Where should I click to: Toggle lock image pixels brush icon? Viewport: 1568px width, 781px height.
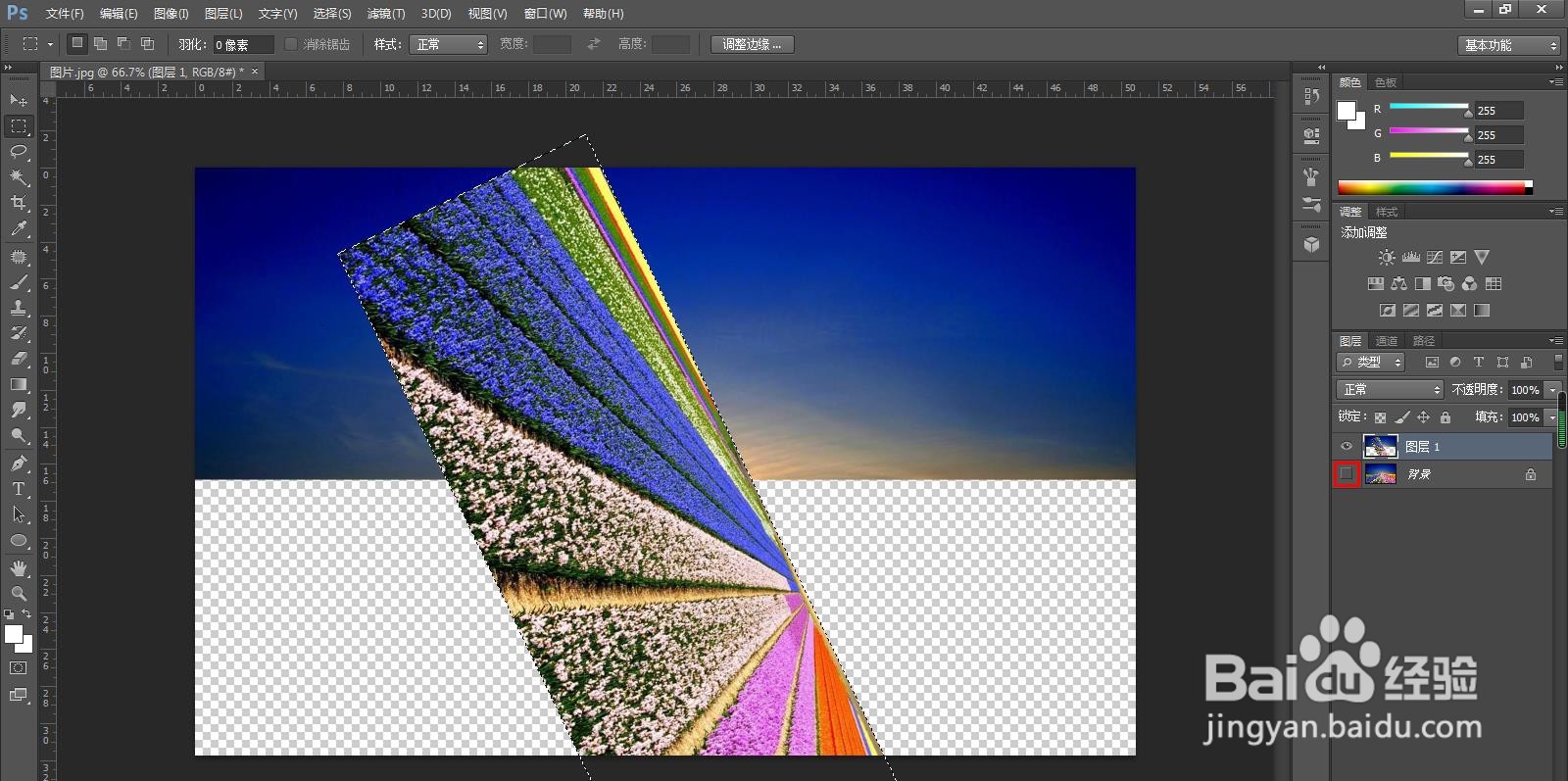(1401, 417)
